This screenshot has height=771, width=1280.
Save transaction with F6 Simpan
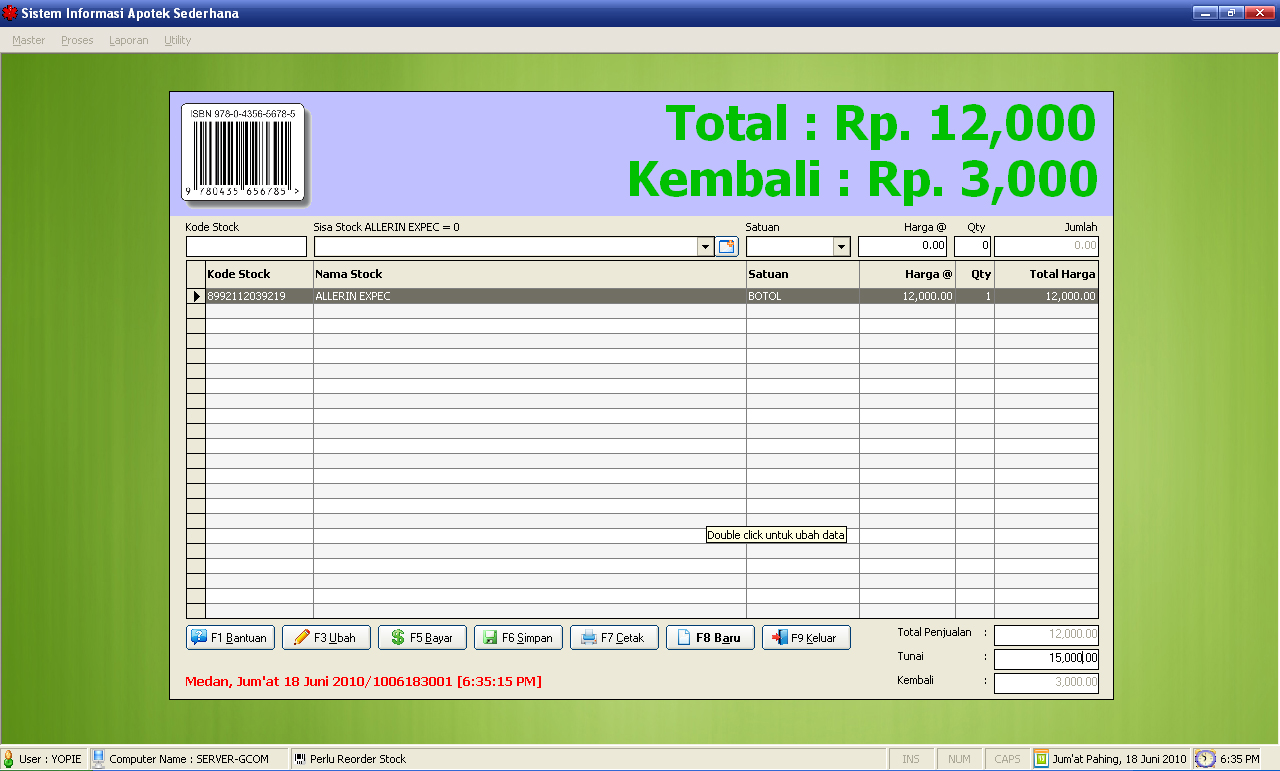click(x=518, y=638)
